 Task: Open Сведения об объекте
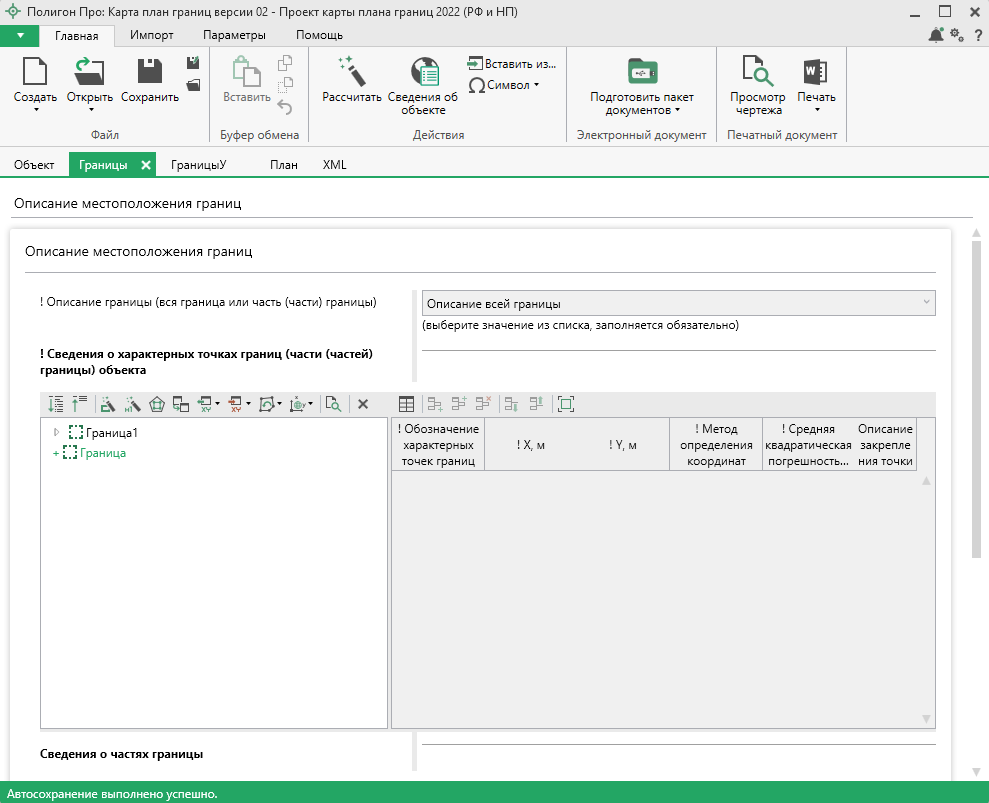(x=423, y=73)
